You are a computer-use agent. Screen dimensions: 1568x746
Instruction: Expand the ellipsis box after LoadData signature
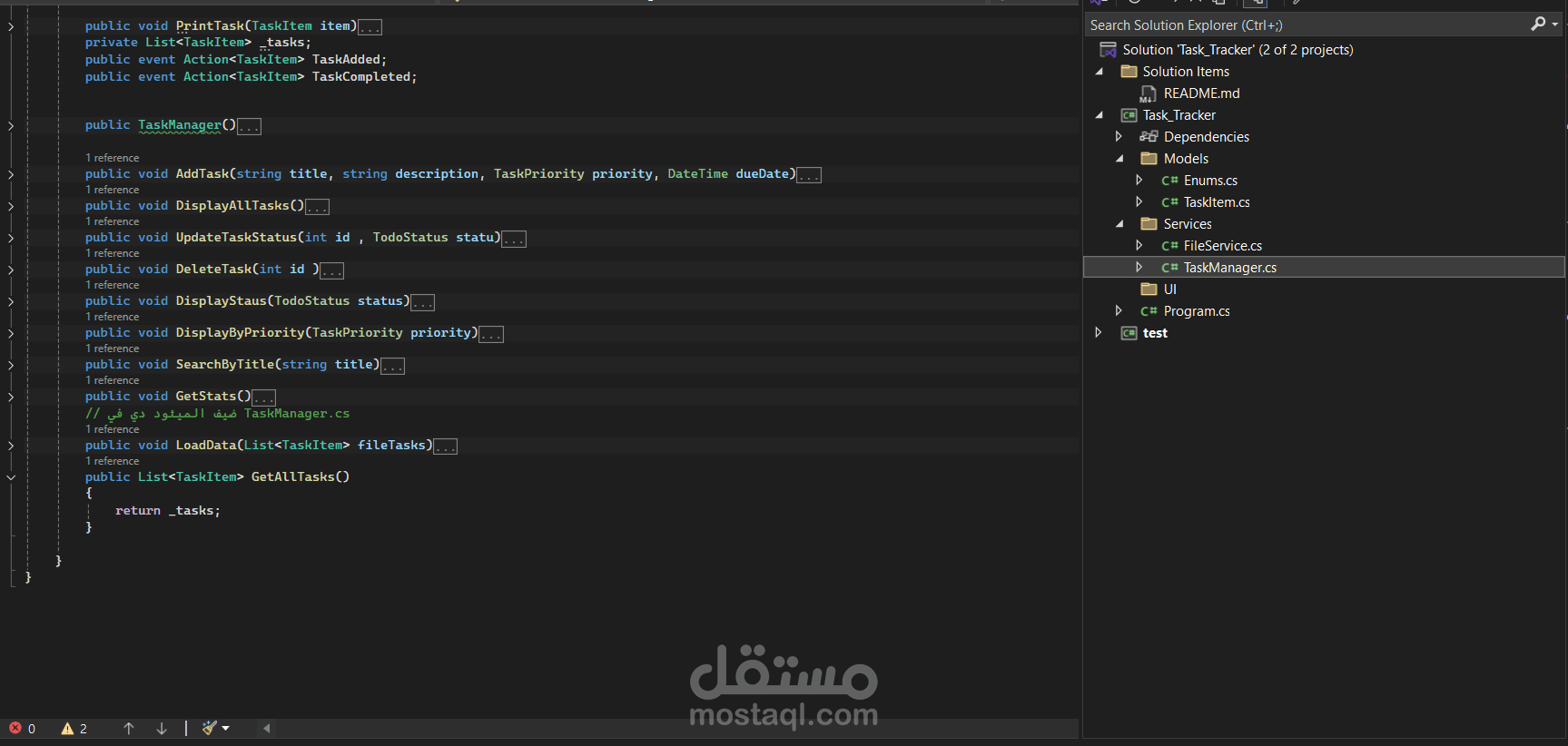[446, 447]
